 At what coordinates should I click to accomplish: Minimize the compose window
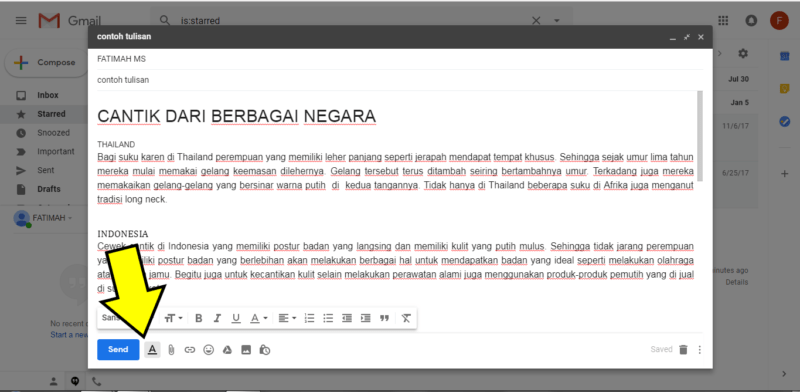pos(672,37)
